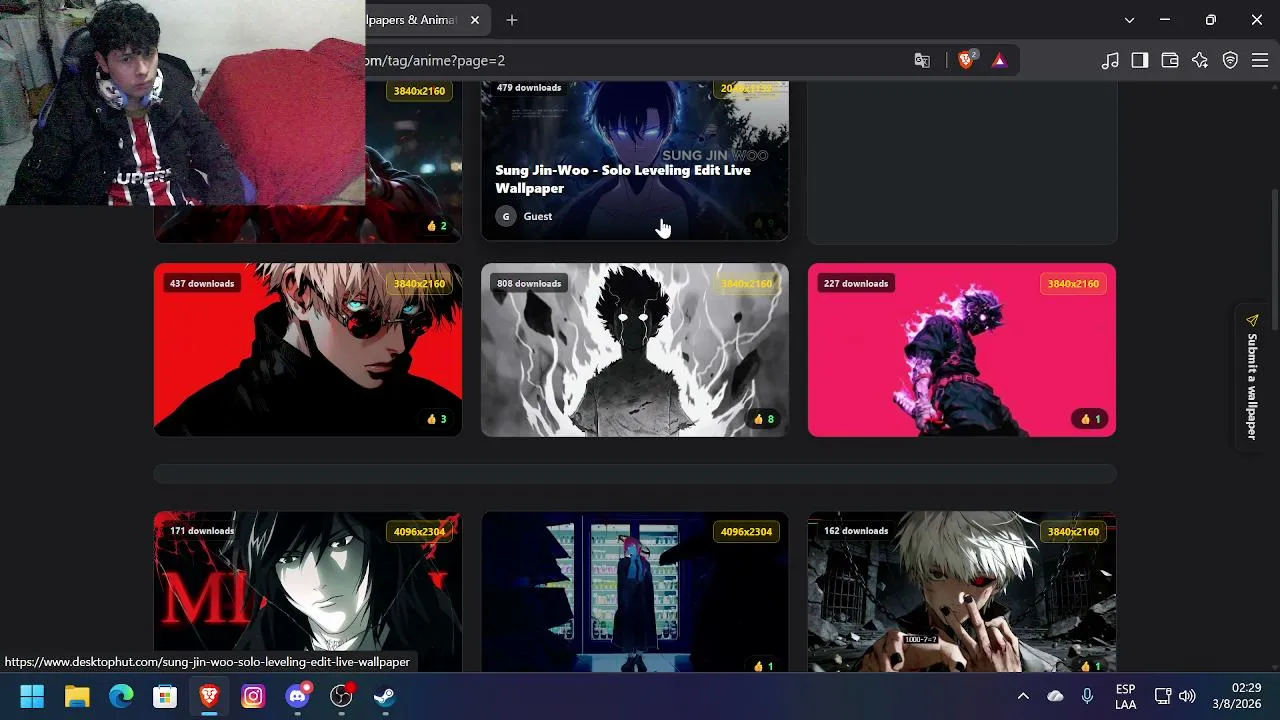Open Instagram from the taskbar
Screen dimensions: 1280x720
point(253,696)
